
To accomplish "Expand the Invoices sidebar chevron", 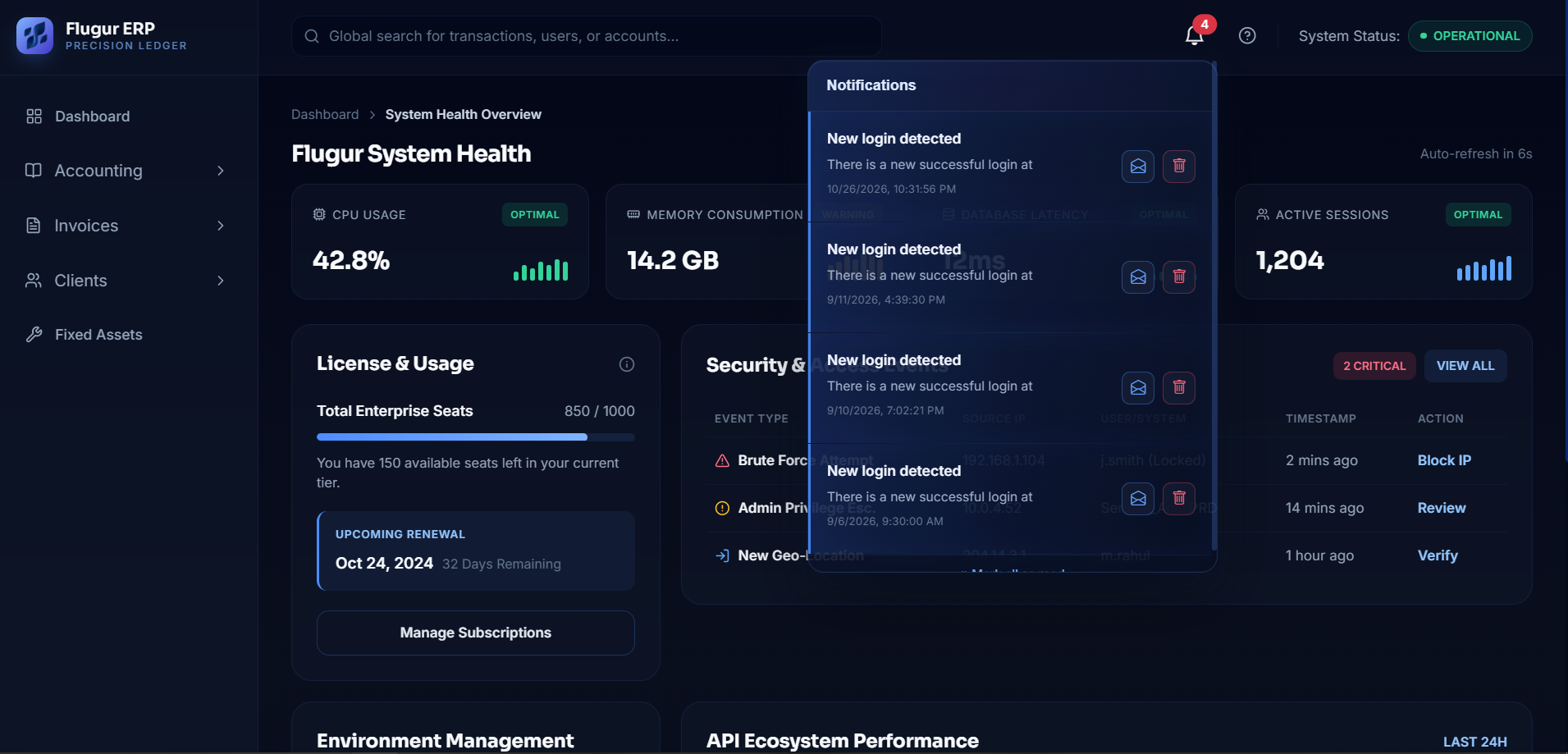I will point(221,226).
